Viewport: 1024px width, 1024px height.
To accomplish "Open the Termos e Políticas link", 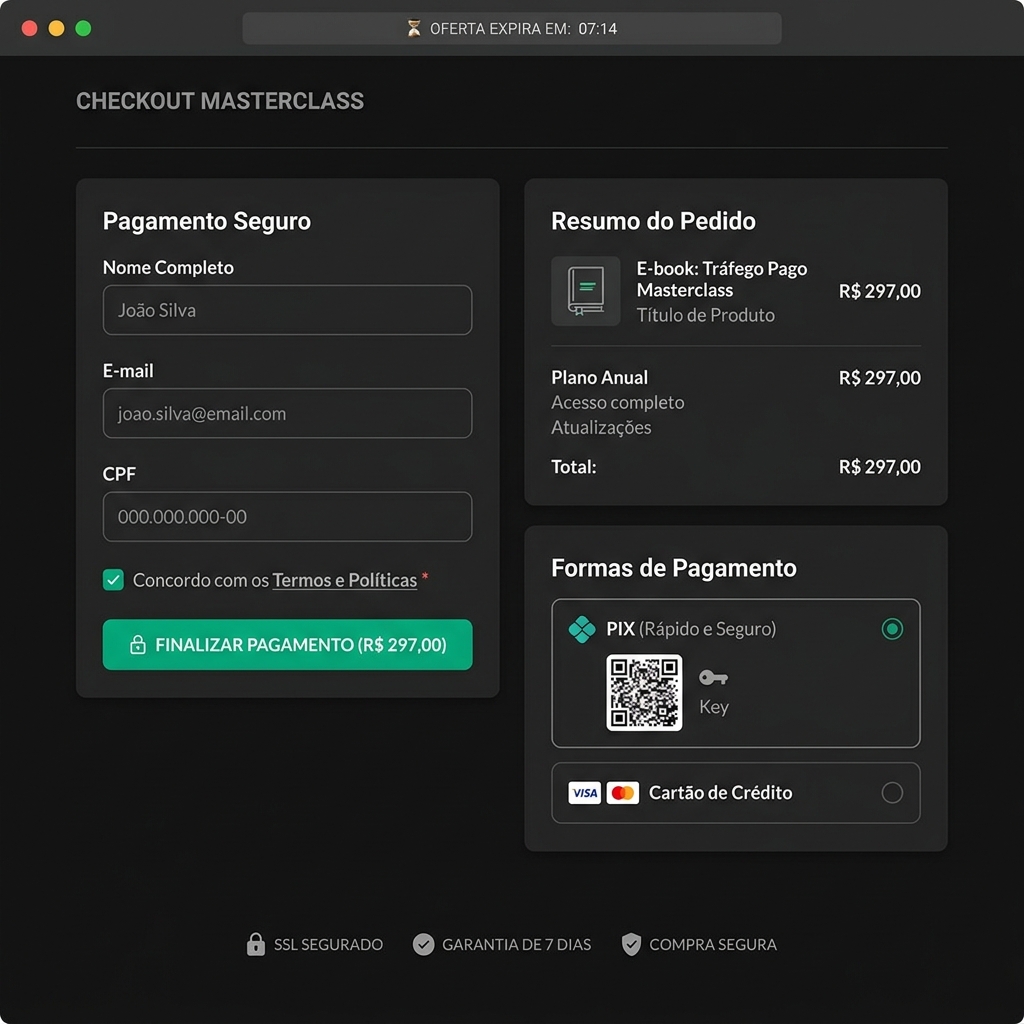I will 345,579.
